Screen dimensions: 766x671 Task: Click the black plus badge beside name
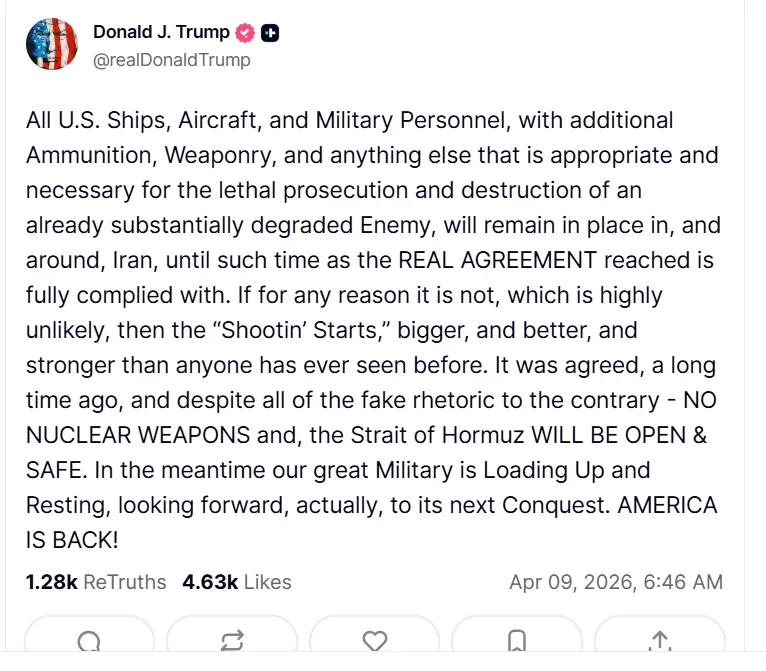click(270, 33)
